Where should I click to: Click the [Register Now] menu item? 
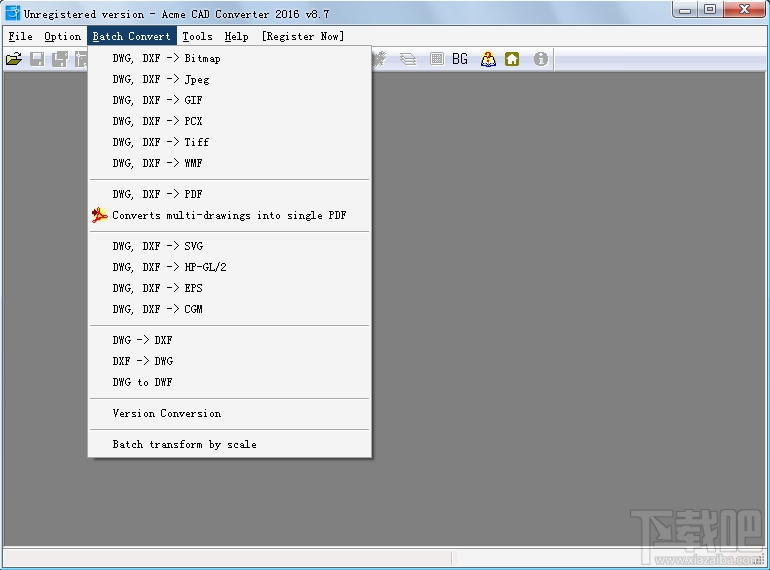302,36
